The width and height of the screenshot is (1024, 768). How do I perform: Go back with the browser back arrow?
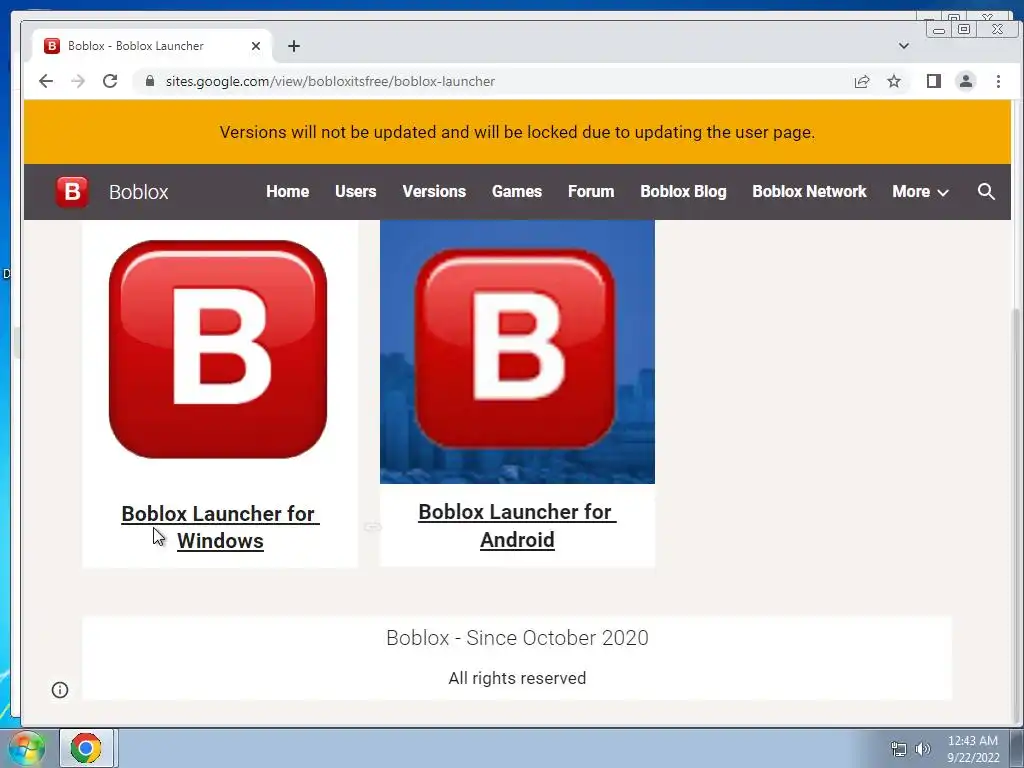tap(46, 81)
